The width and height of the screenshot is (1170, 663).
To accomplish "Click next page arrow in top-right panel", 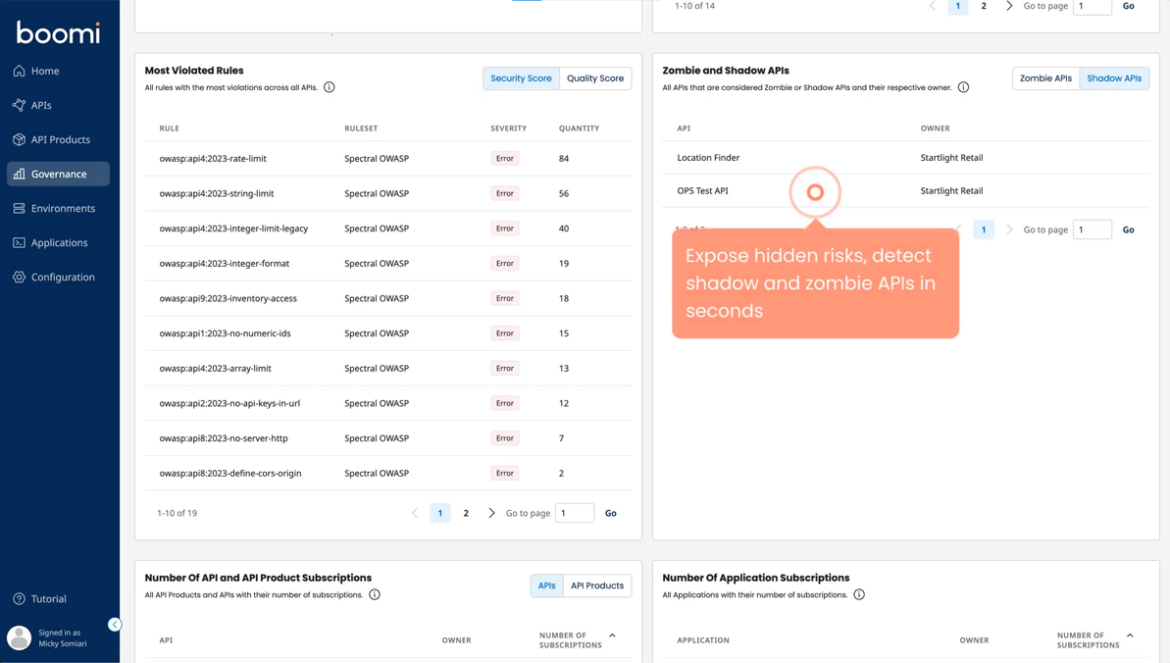I will [1009, 6].
